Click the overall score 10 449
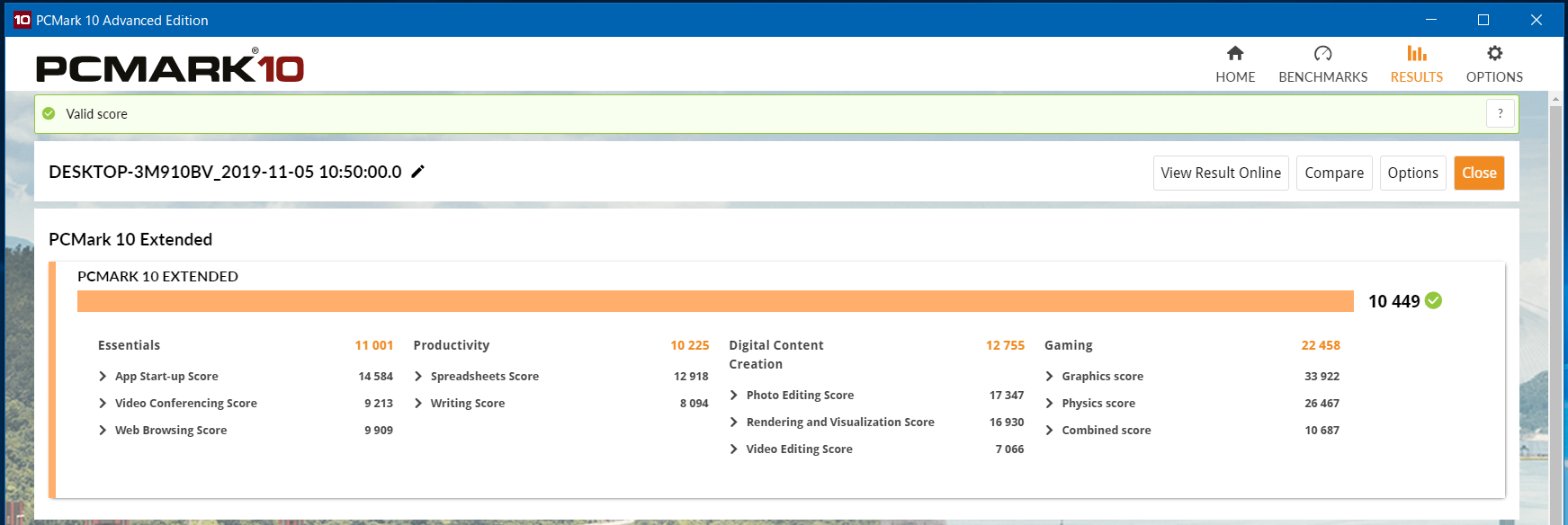The height and width of the screenshot is (525, 1568). [x=1394, y=301]
